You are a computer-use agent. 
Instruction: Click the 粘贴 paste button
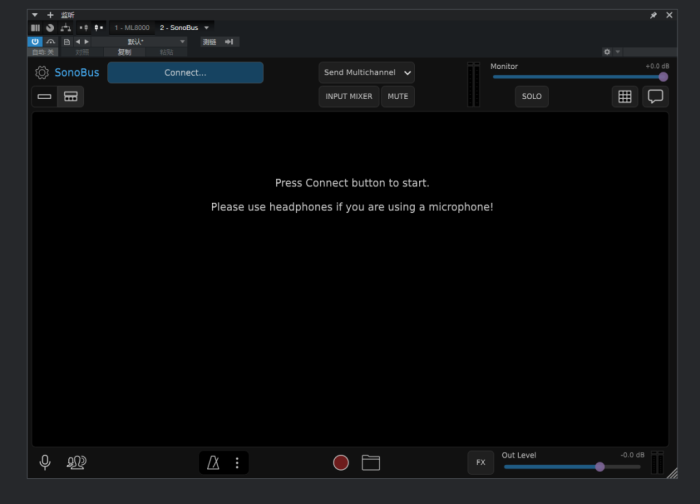click(x=166, y=52)
